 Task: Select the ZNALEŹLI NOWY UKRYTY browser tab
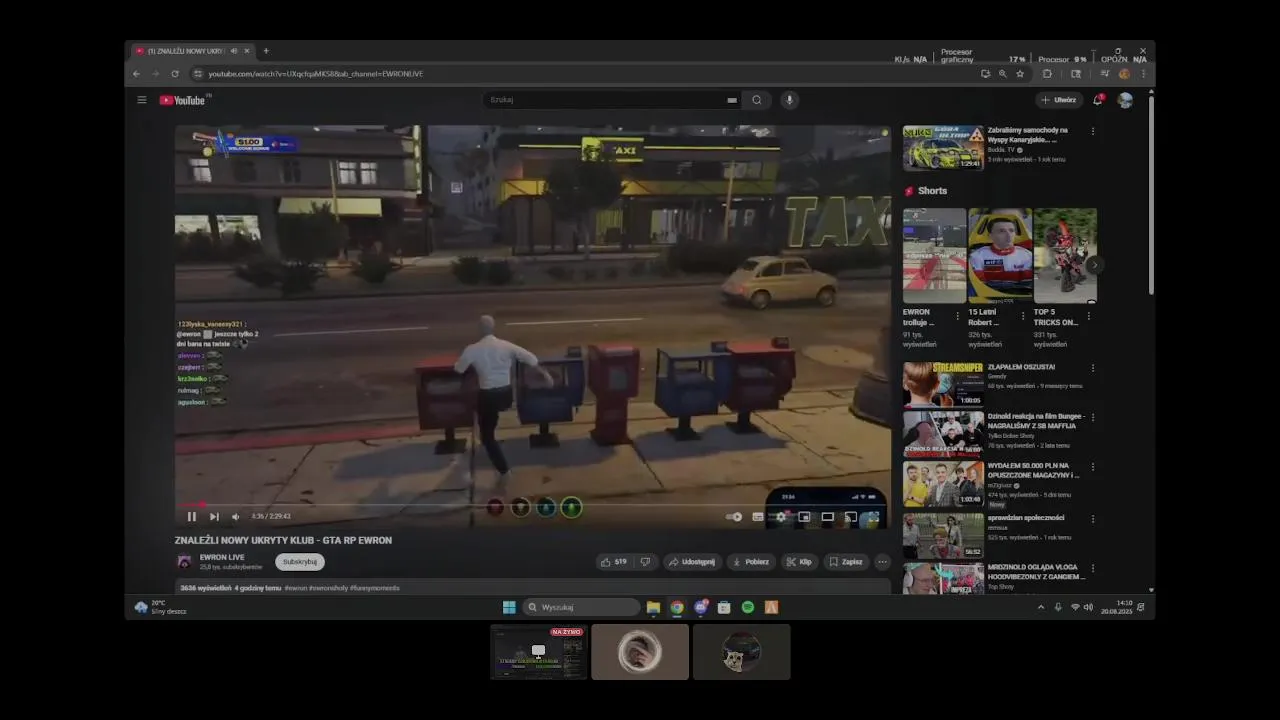193,51
